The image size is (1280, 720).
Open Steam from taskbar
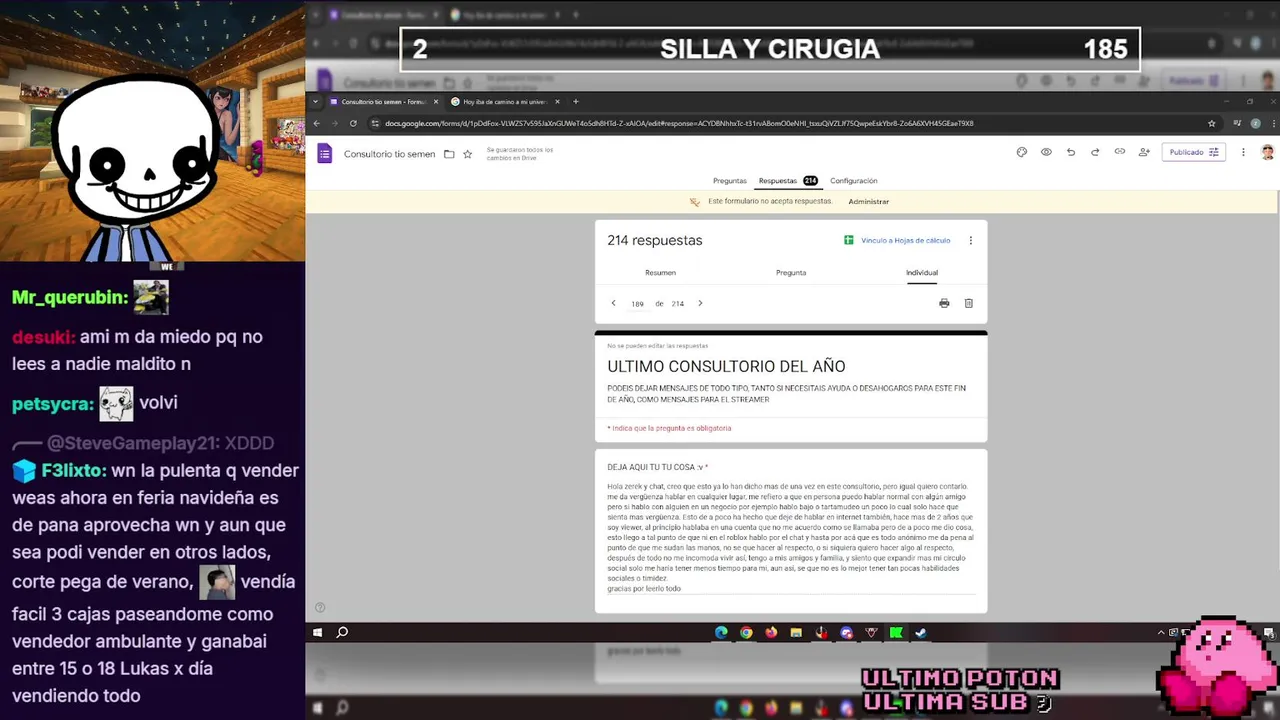point(921,632)
